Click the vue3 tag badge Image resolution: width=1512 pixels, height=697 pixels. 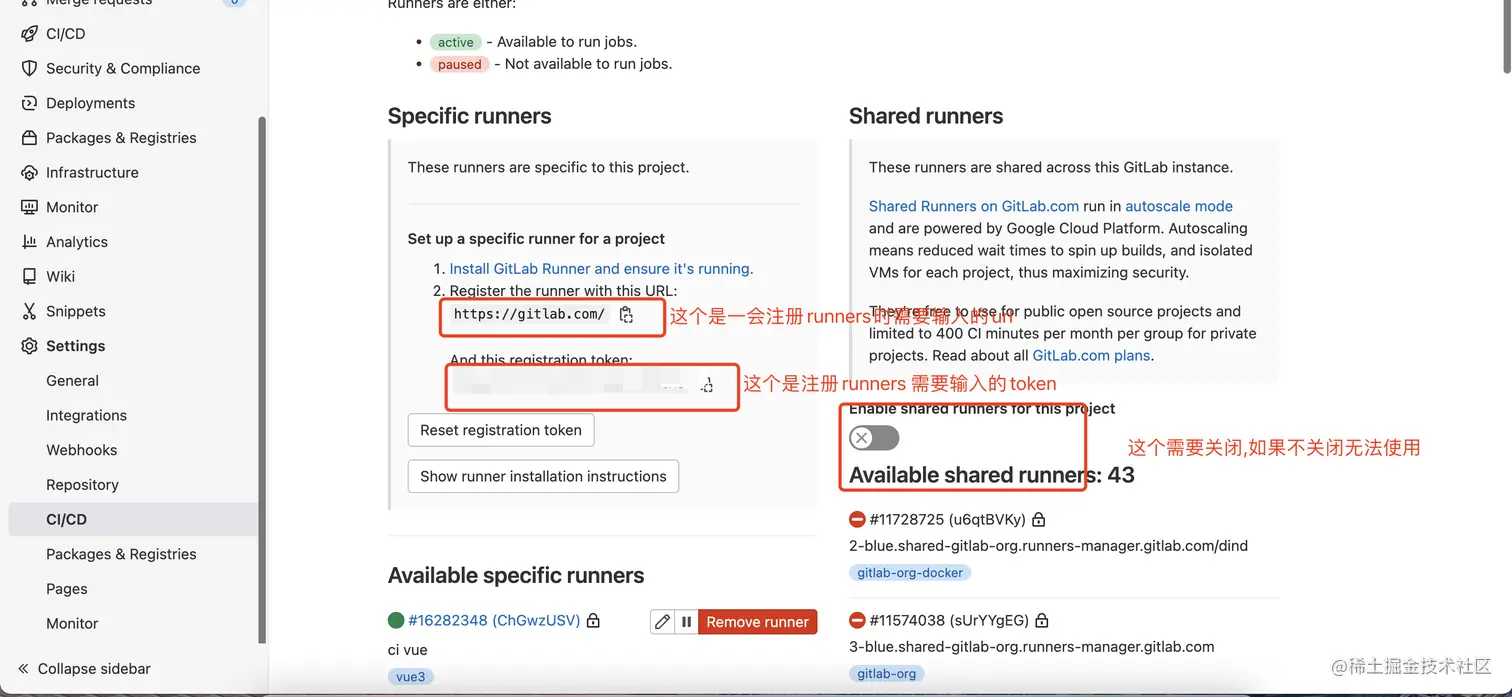(410, 677)
